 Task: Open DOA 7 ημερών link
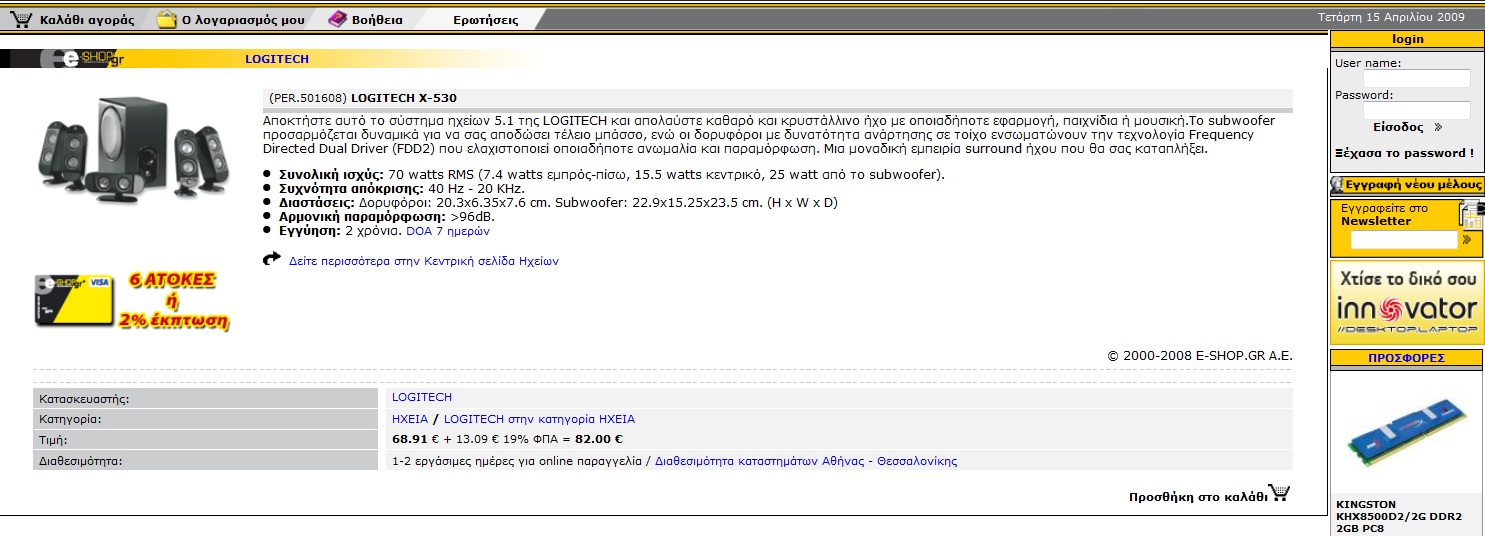point(448,231)
